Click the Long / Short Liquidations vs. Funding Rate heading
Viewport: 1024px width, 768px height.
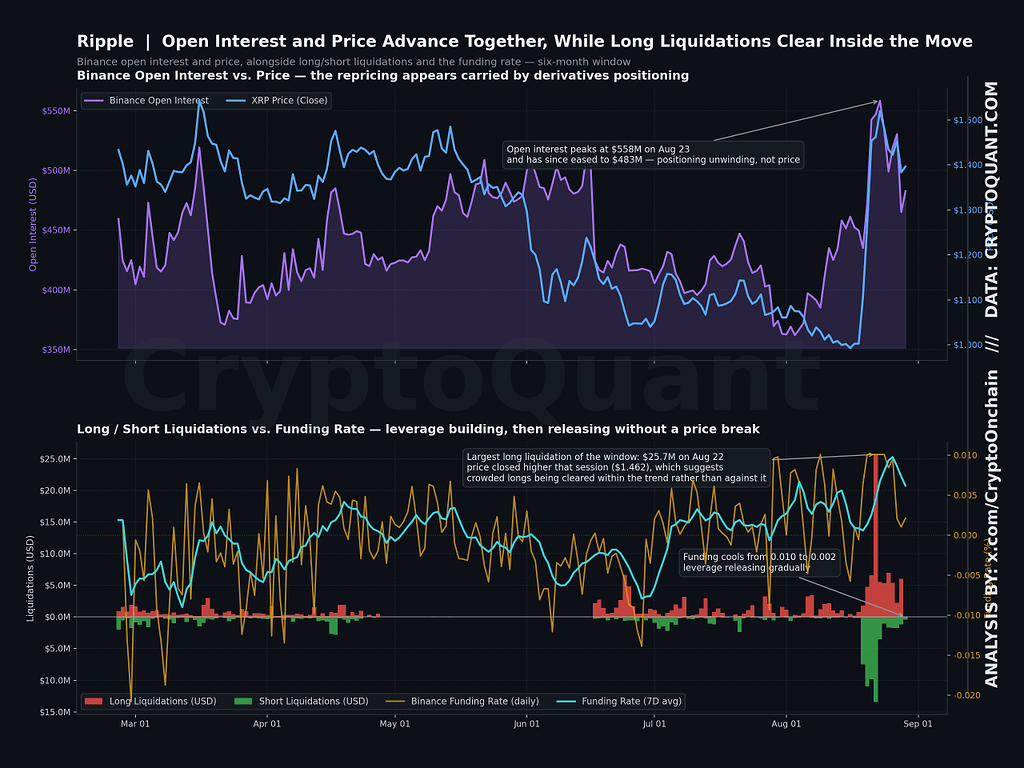418,429
